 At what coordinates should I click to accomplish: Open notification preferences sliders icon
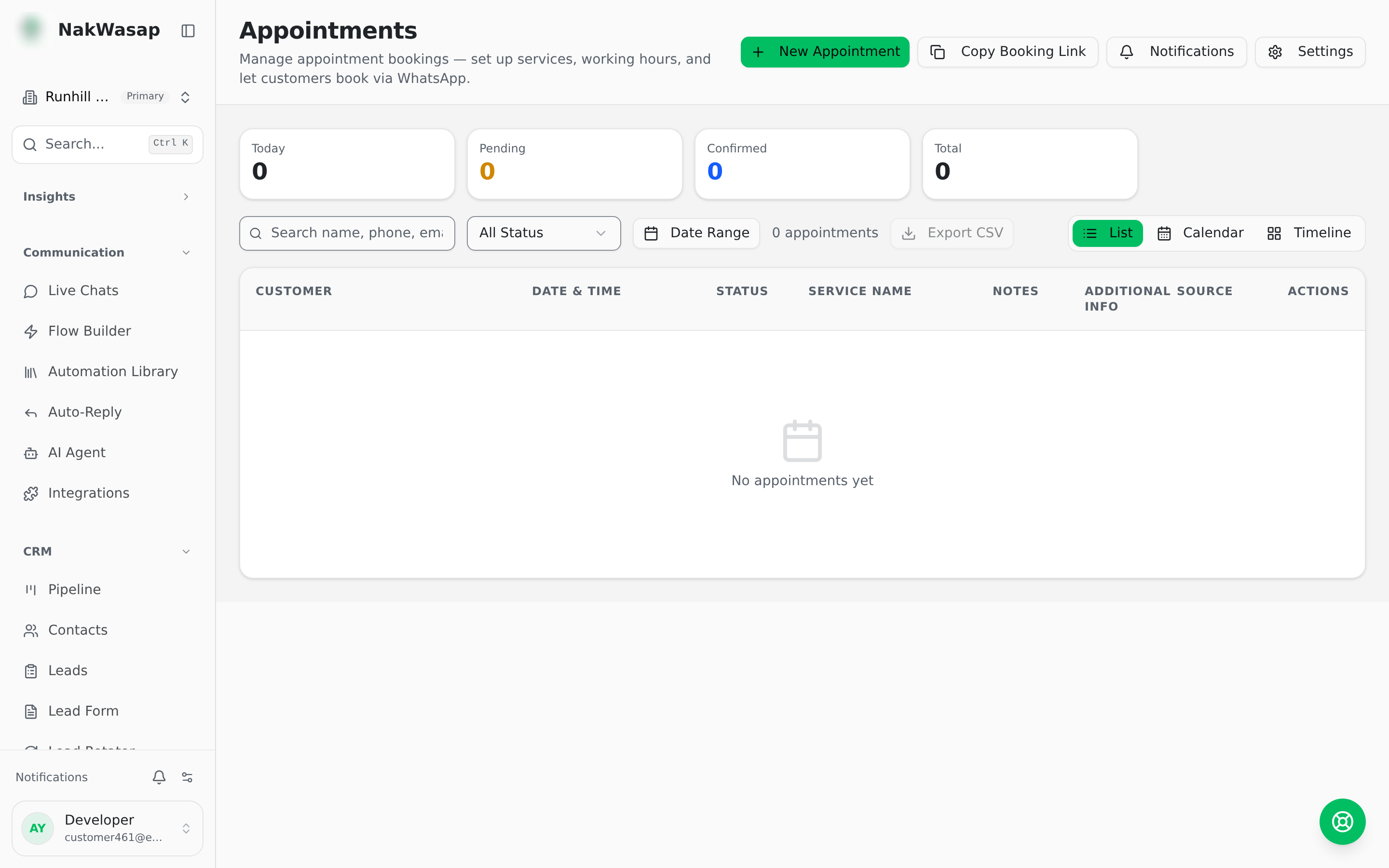[187, 777]
